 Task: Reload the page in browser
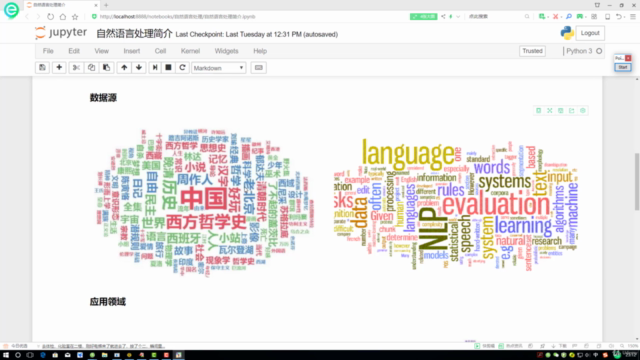click(50, 17)
